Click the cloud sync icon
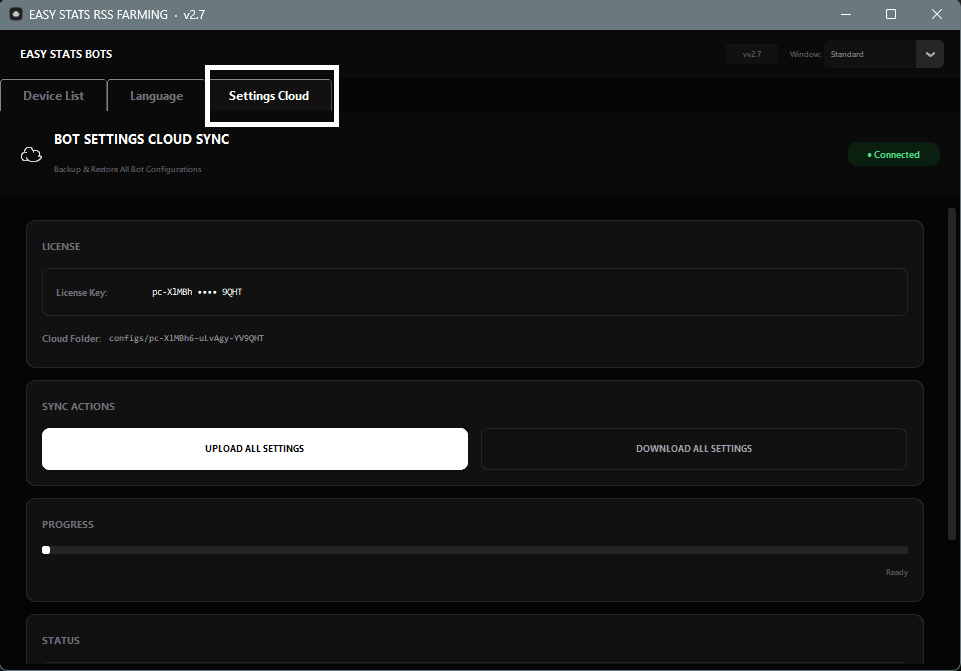This screenshot has height=671, width=961. [x=31, y=154]
